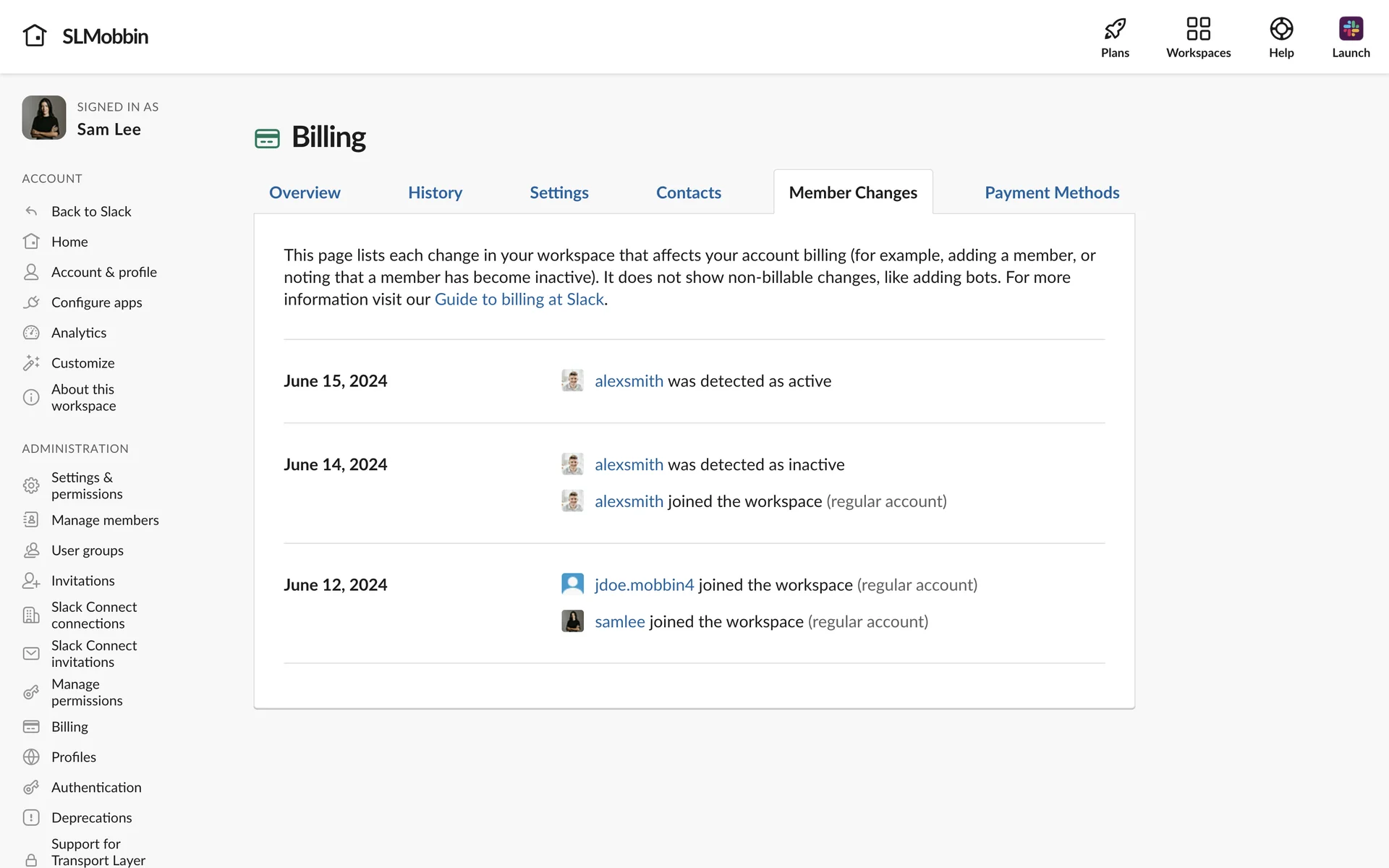
Task: Click the Help lifebuoy icon
Action: tap(1280, 29)
